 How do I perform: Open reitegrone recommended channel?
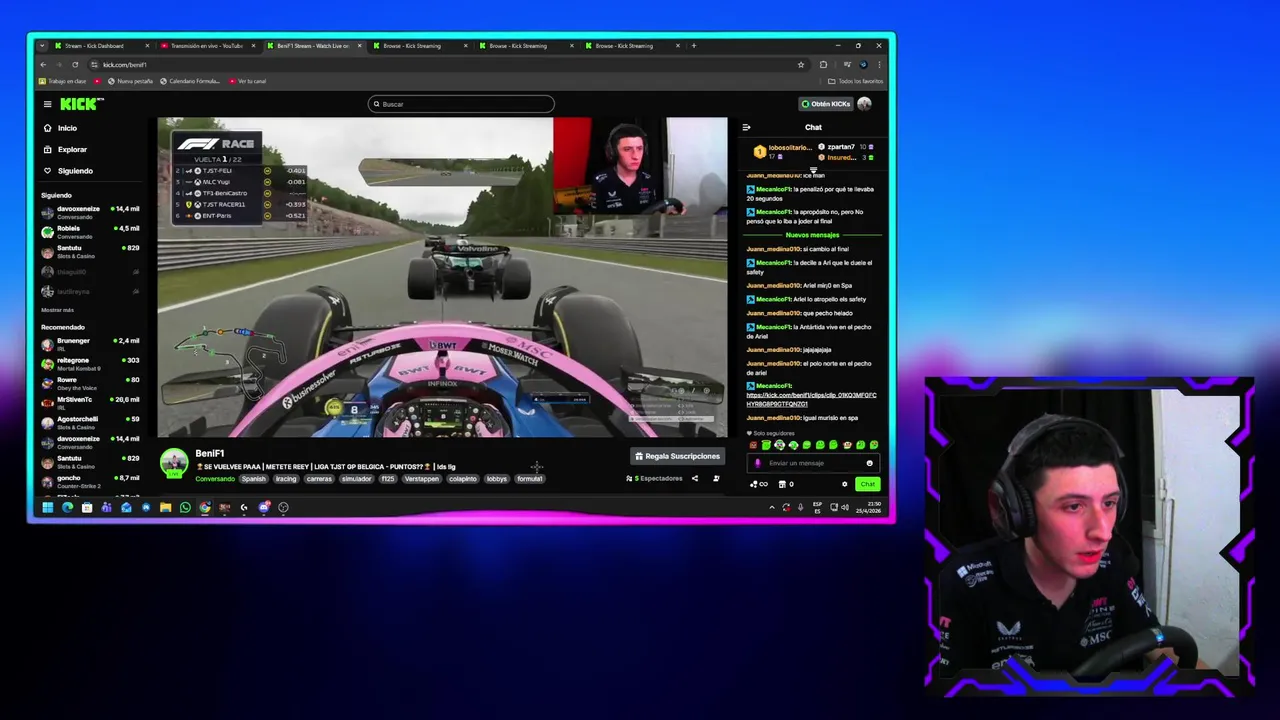pos(91,363)
